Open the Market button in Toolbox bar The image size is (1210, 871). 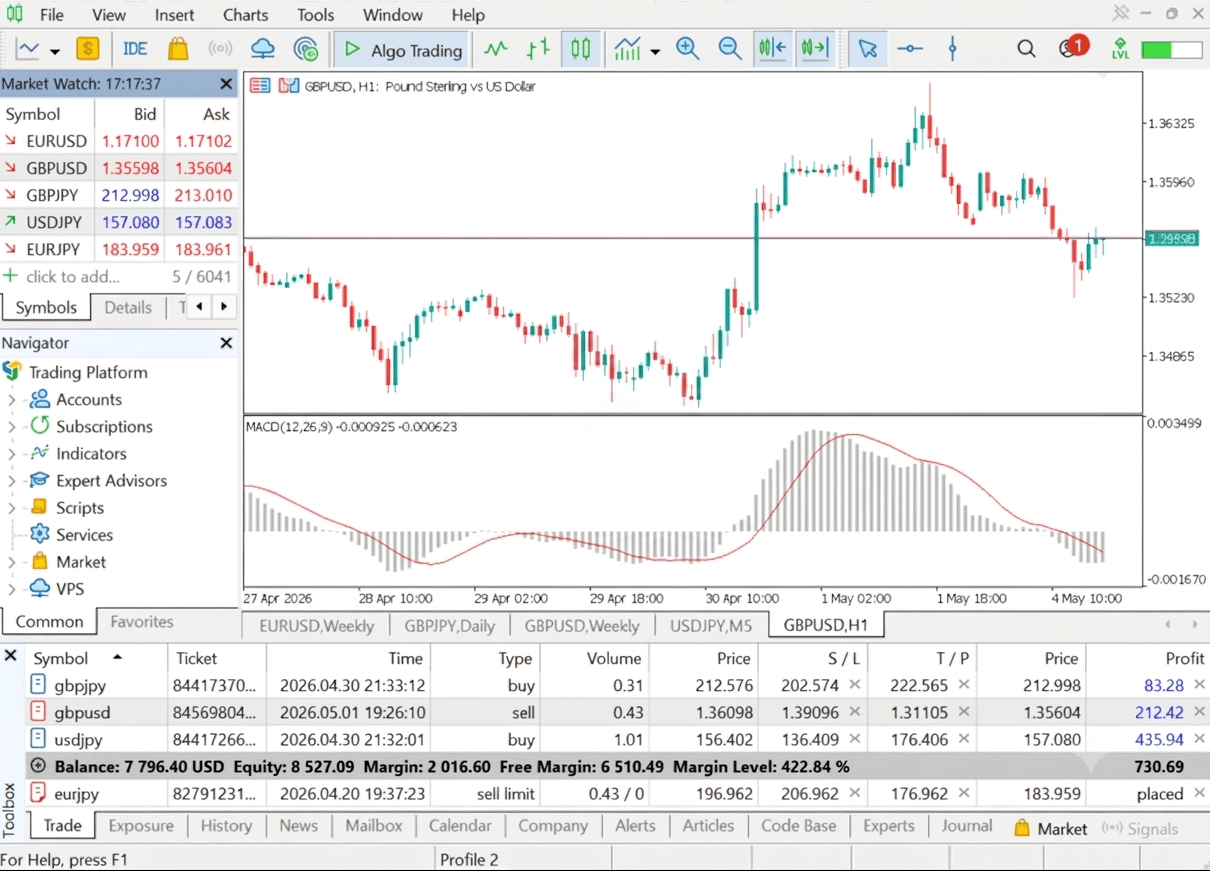pyautogui.click(x=1050, y=828)
